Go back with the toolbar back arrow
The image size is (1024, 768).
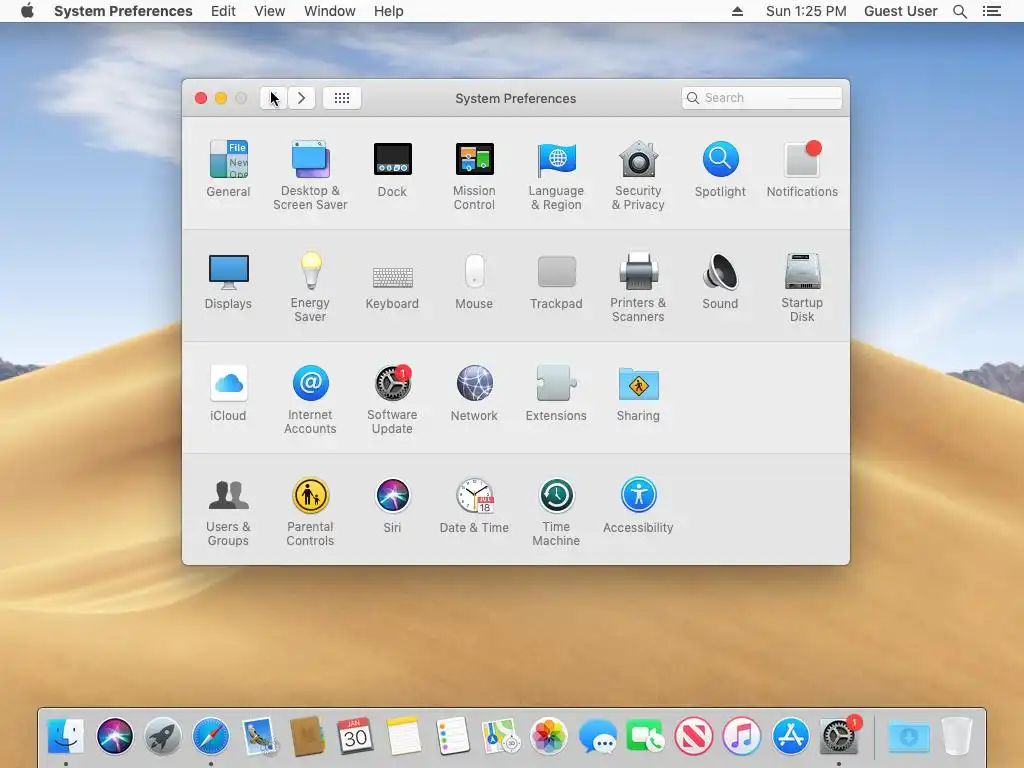point(274,98)
